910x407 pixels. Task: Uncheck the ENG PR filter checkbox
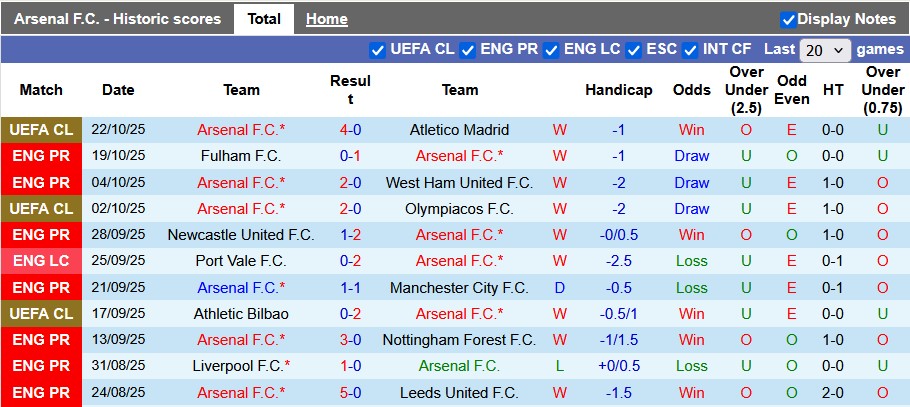point(467,49)
